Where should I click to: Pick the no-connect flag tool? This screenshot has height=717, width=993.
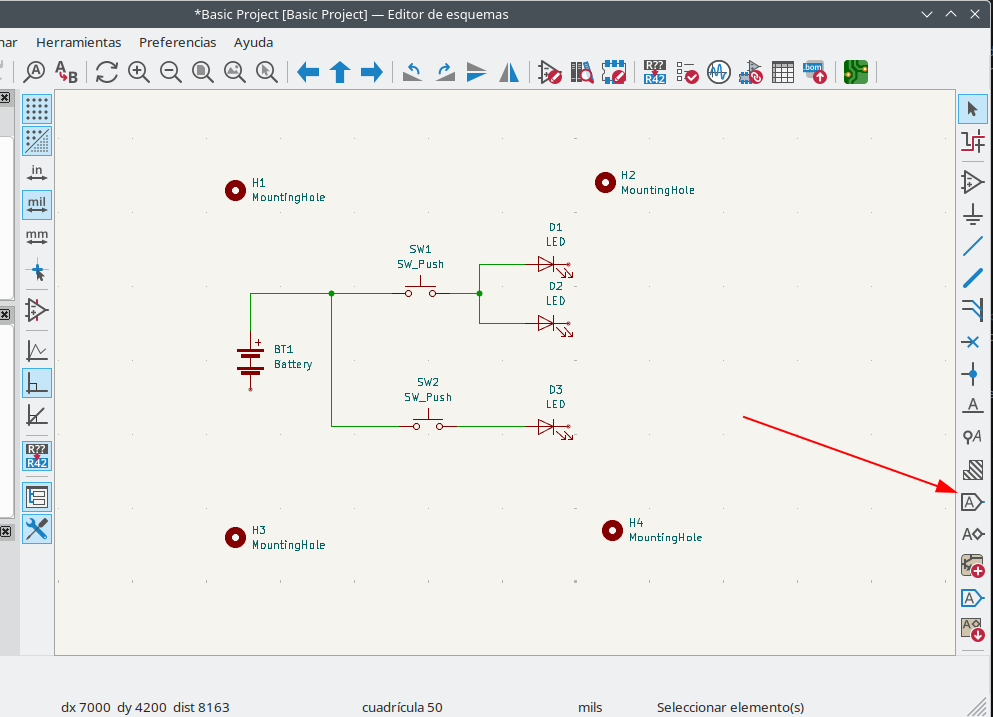coord(972,342)
